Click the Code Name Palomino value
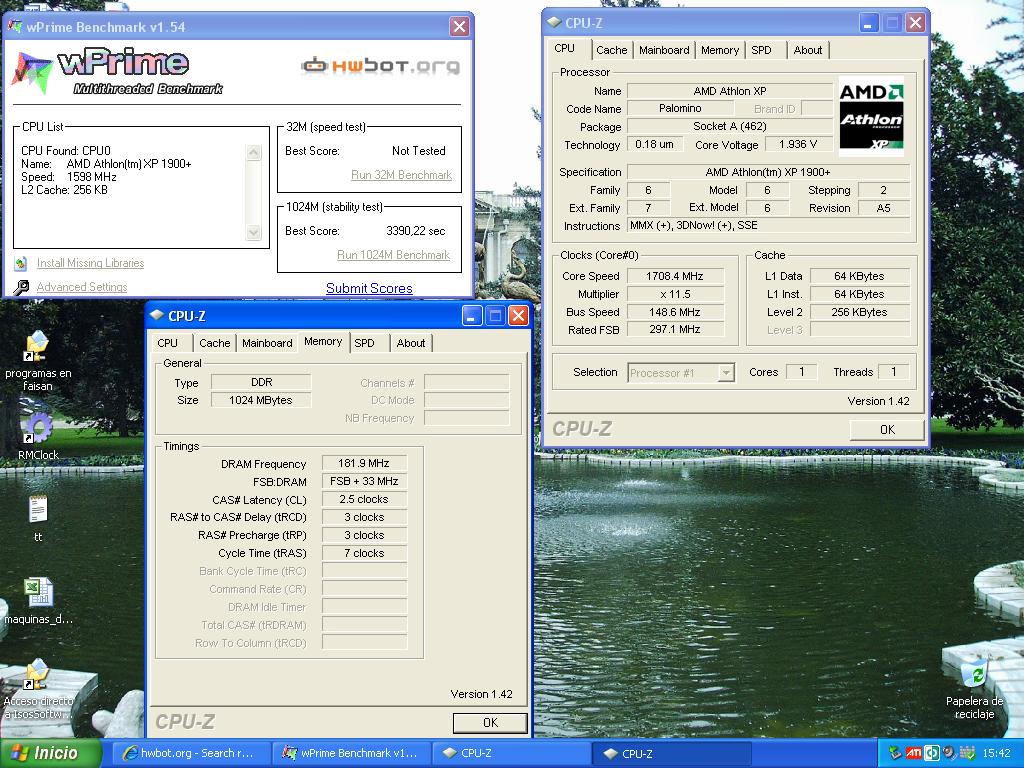1024x768 pixels. click(x=680, y=108)
